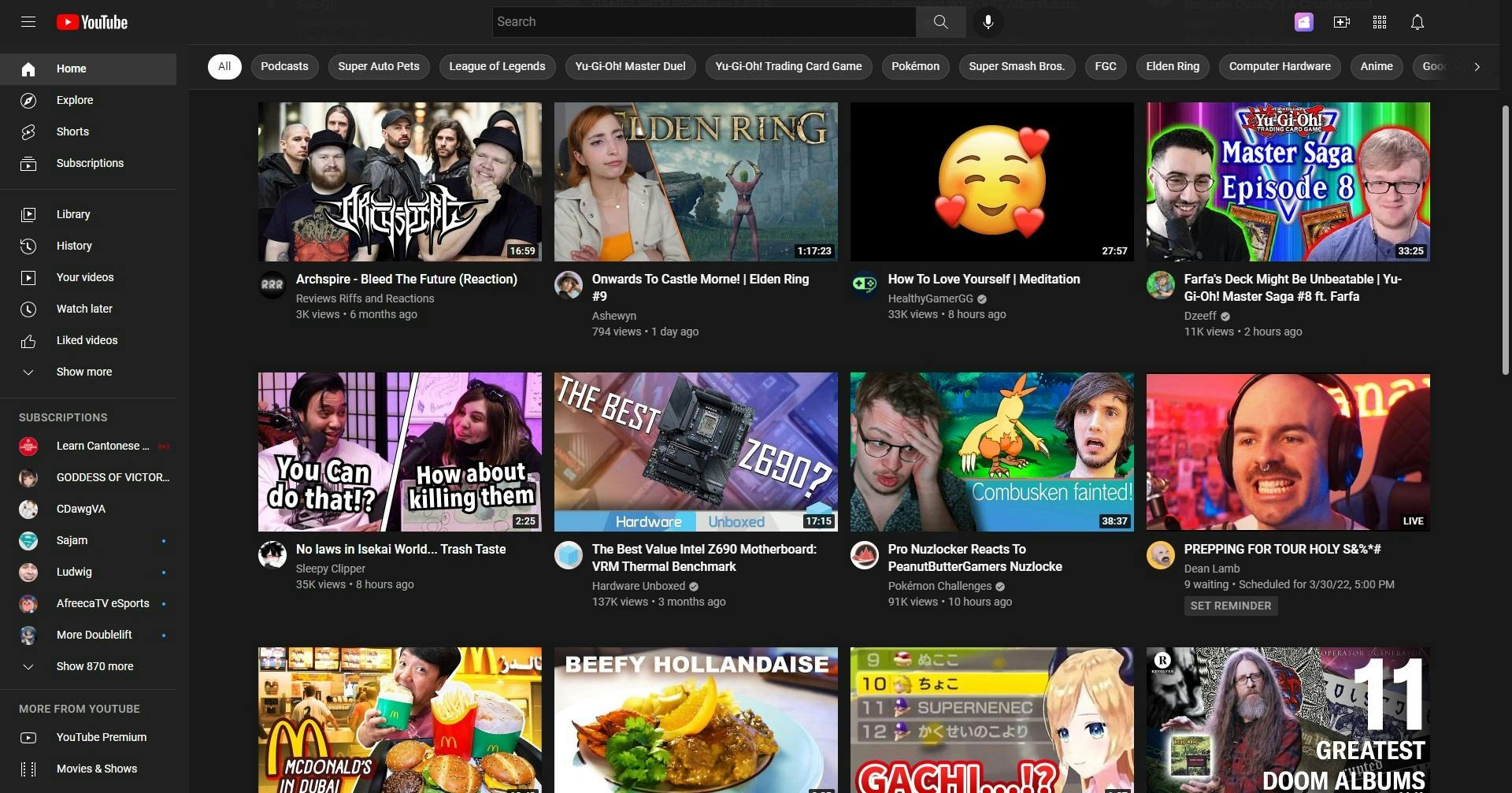Open Ludwig subscription
1512x793 pixels.
[x=88, y=573]
